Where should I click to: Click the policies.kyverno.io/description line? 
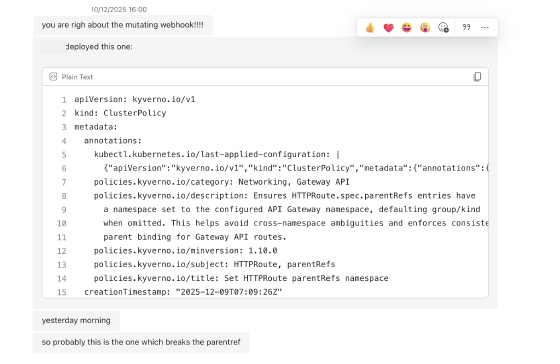click(285, 196)
